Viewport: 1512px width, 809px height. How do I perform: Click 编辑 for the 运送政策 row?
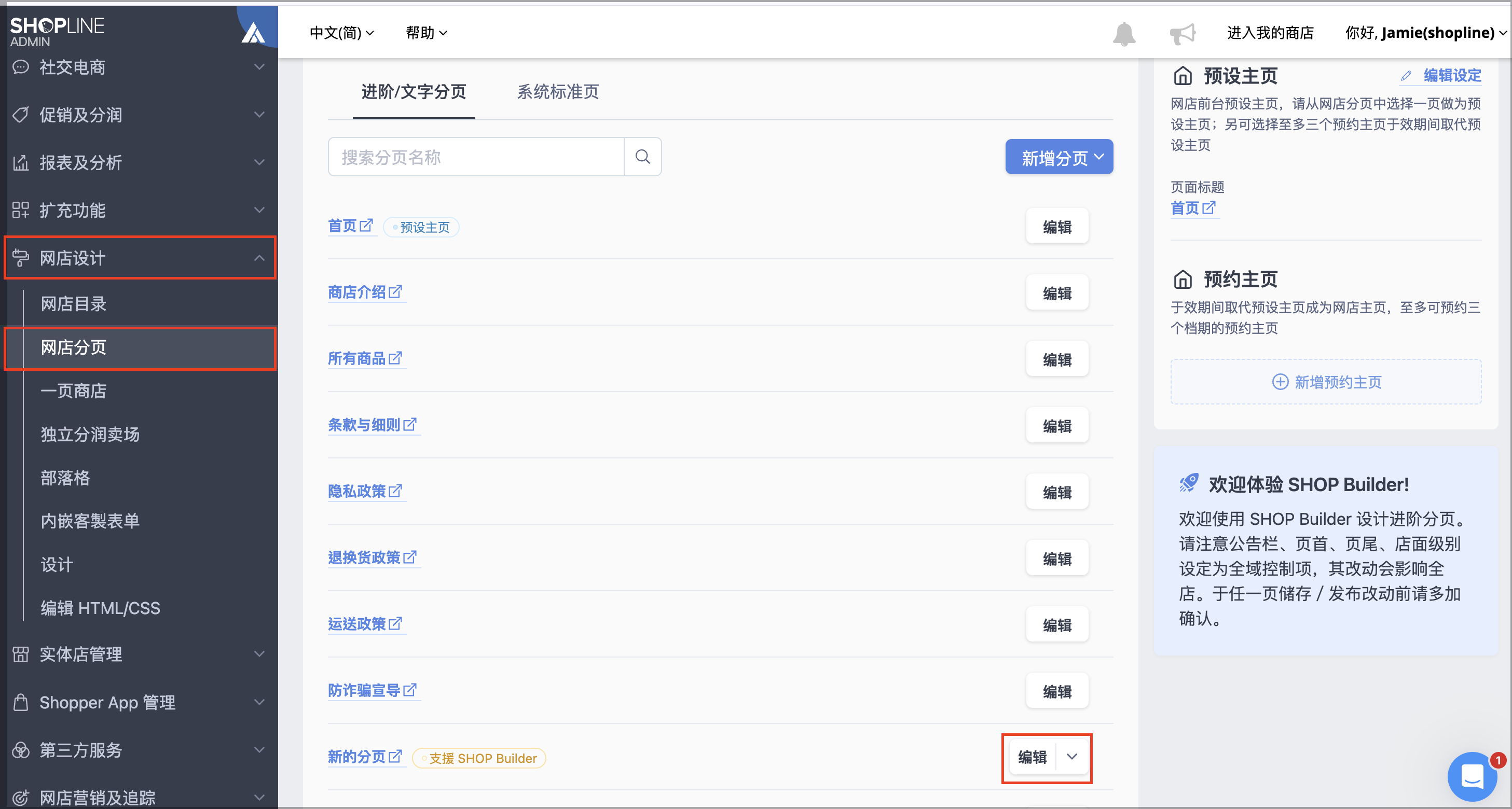(x=1057, y=625)
